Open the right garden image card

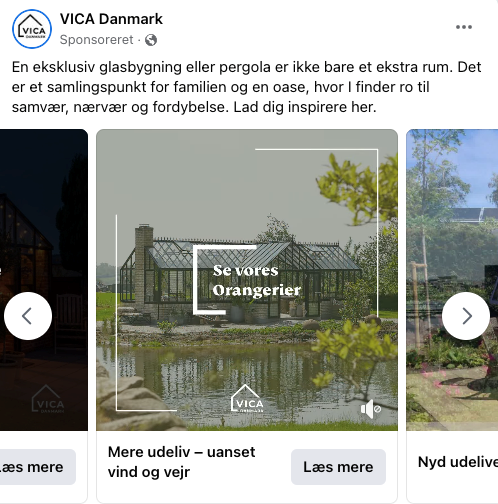pos(452,280)
